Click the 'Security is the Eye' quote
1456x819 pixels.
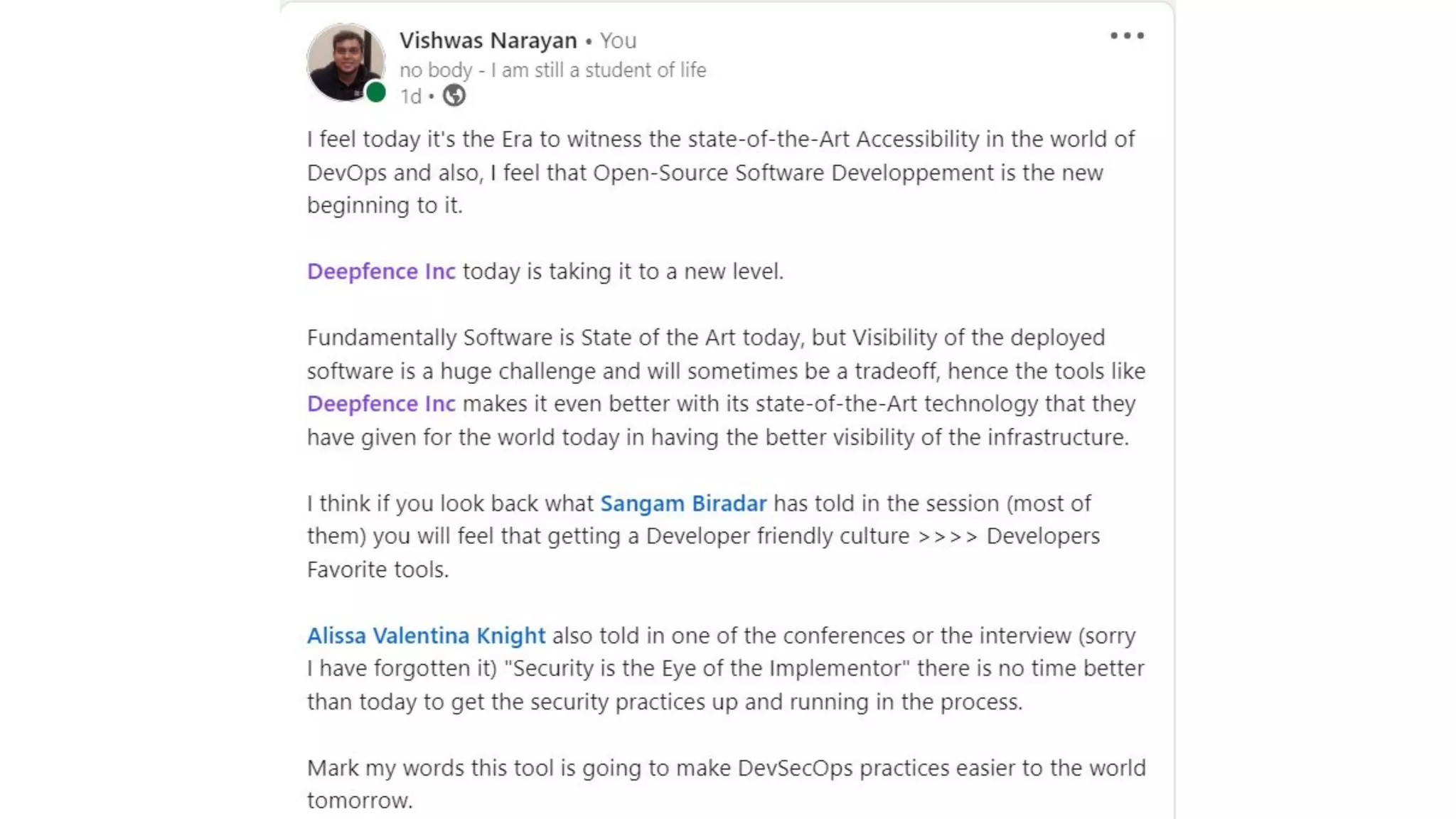pyautogui.click(x=707, y=668)
